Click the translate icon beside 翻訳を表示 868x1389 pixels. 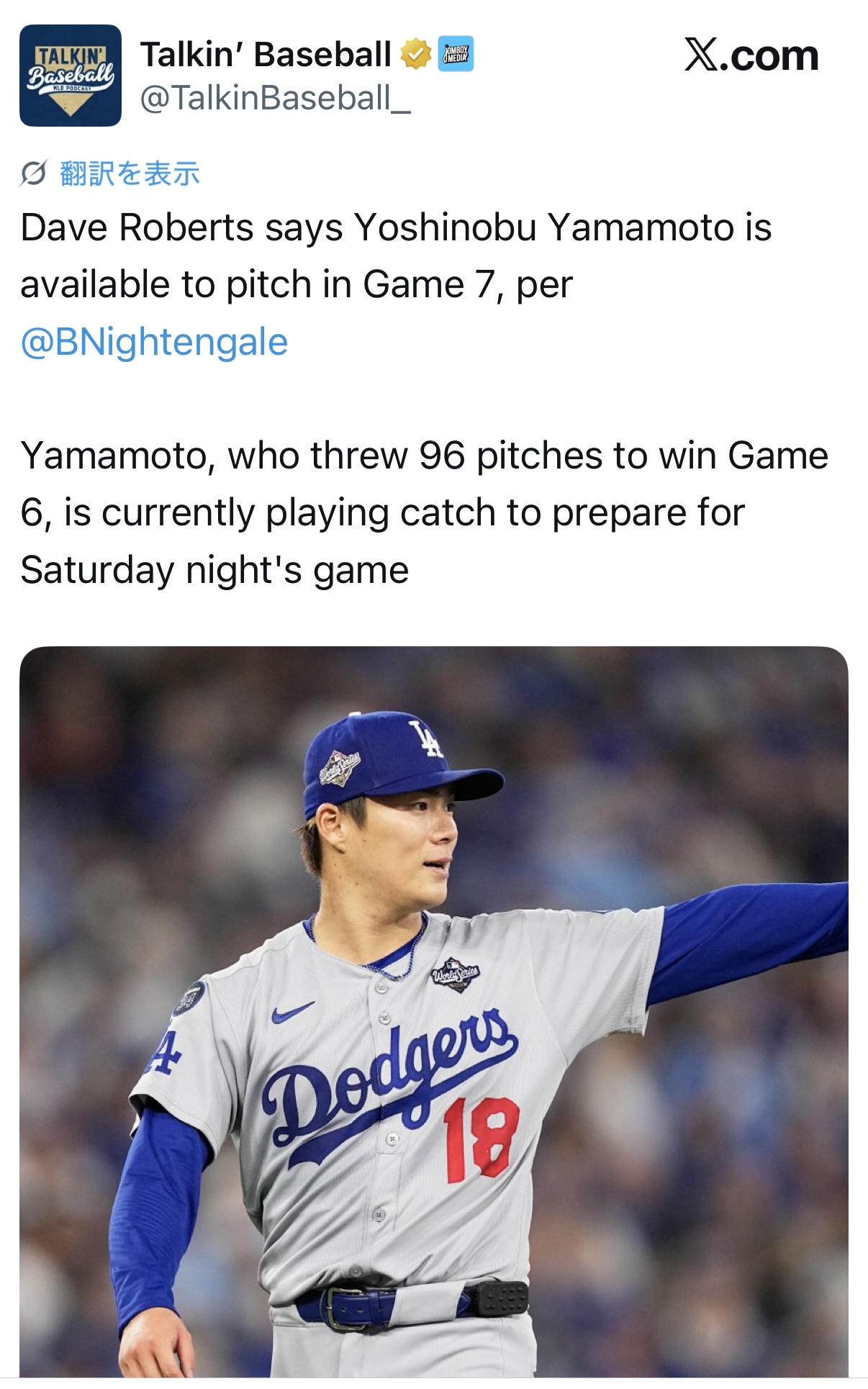(x=33, y=173)
